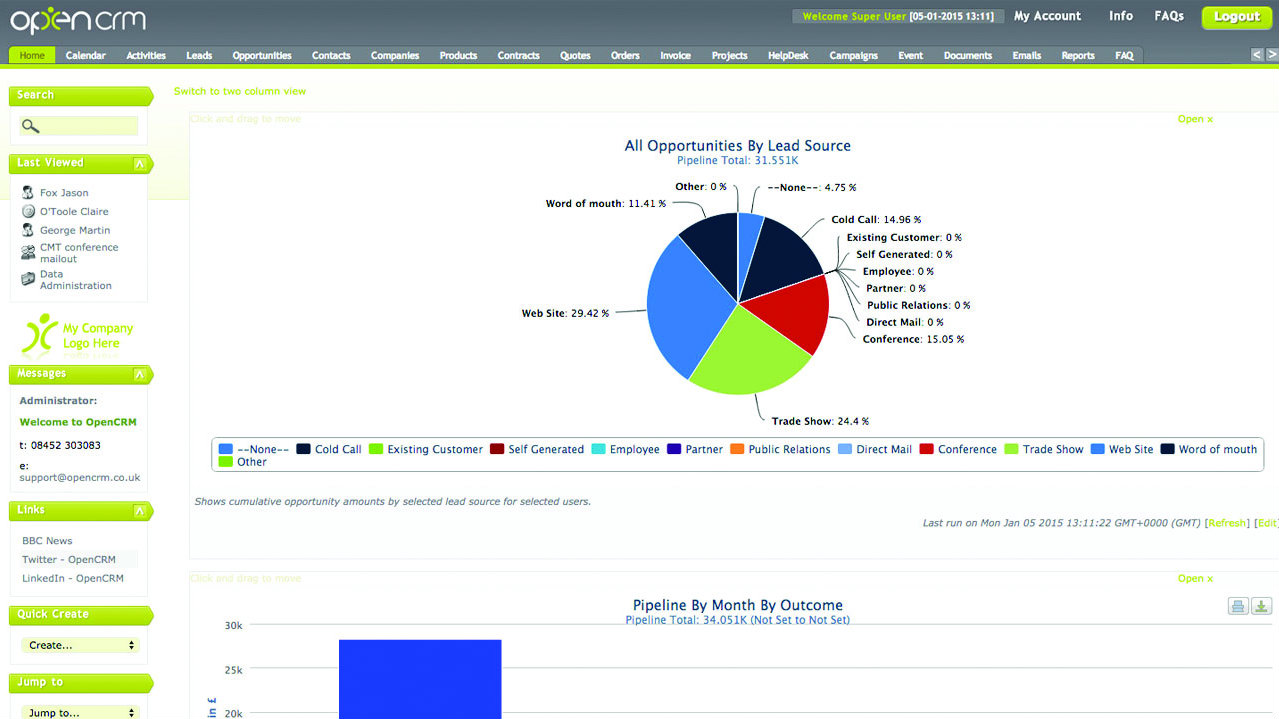This screenshot has width=1279, height=719.
Task: Open the Products tab
Action: [458, 55]
